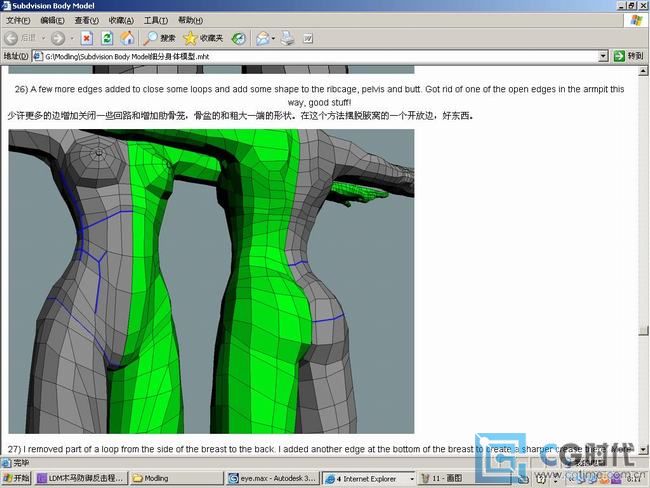The image size is (650, 488).
Task: Open the History toolbar icon
Action: click(238, 39)
